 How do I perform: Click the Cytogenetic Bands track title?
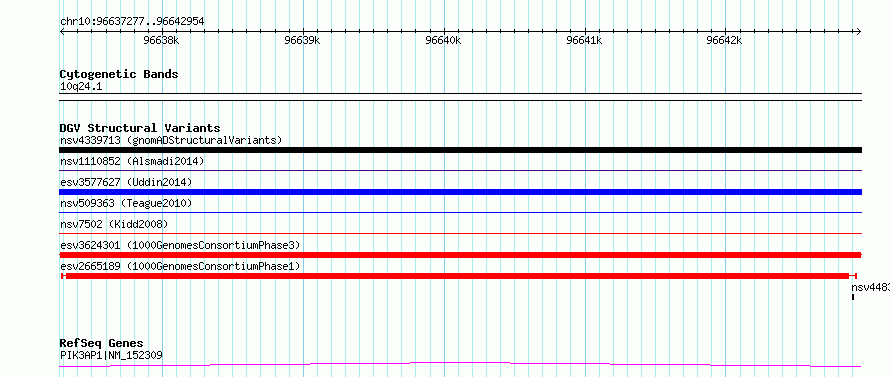coord(119,74)
